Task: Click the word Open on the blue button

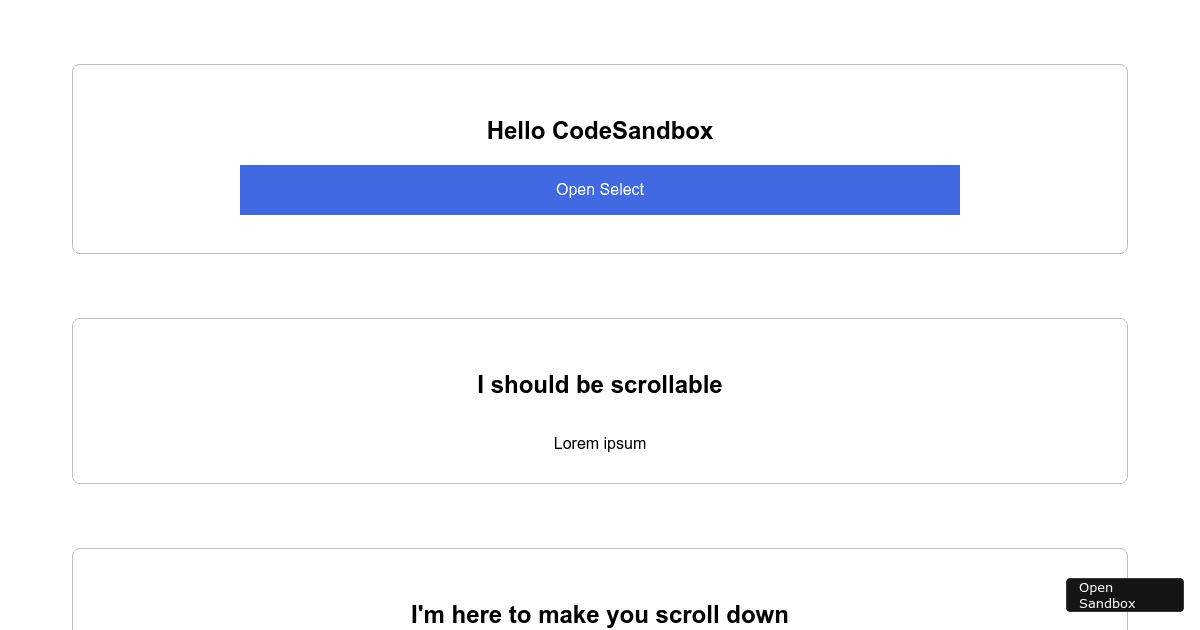Action: coord(575,190)
